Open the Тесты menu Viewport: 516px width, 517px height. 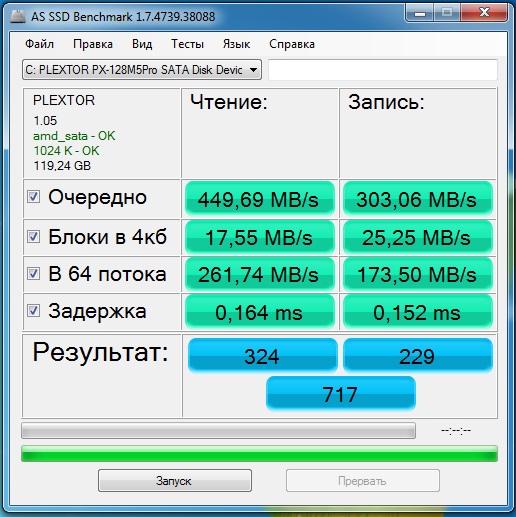click(x=187, y=44)
